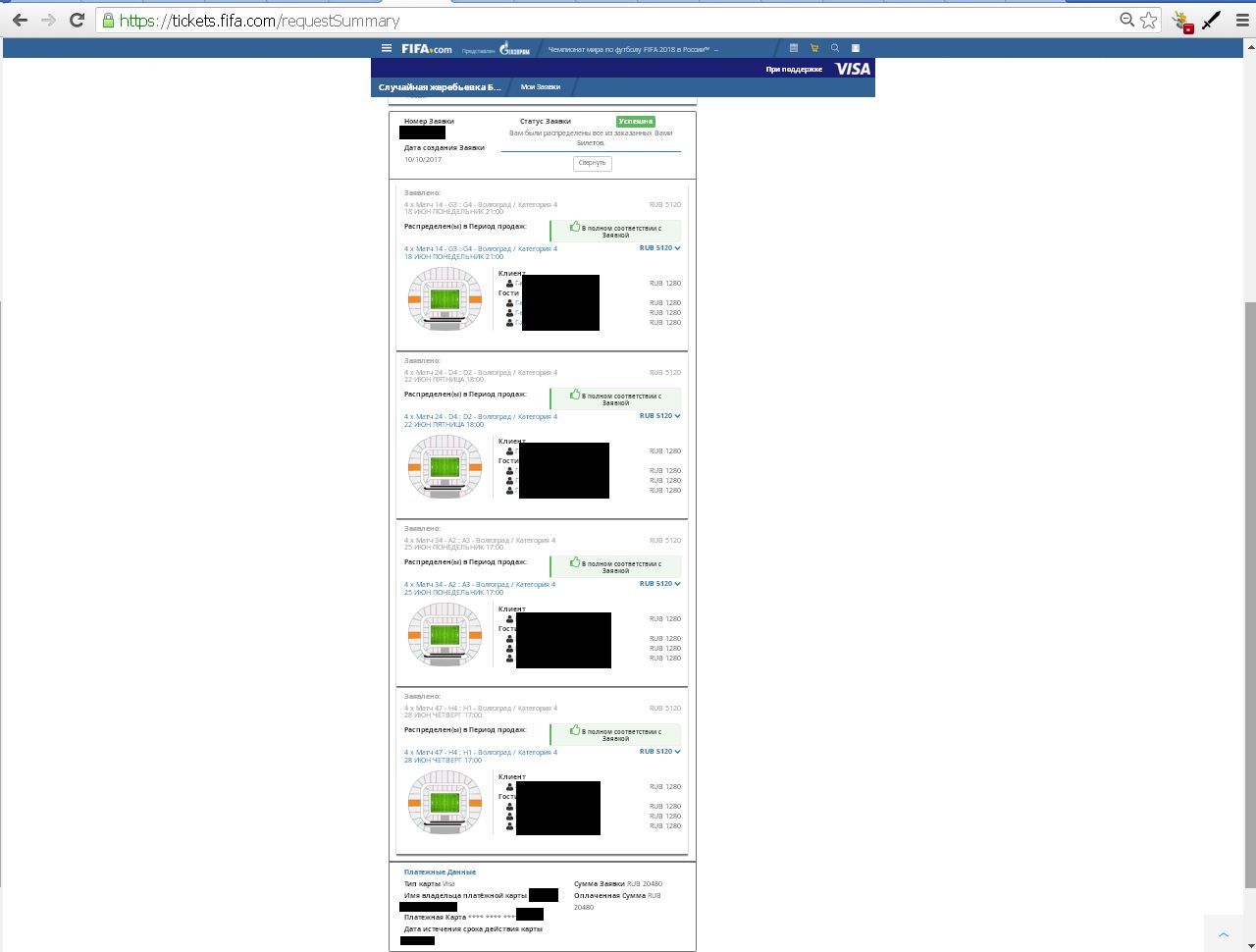Image resolution: width=1256 pixels, height=952 pixels.
Task: Click the FIFA.com logo
Action: (427, 49)
